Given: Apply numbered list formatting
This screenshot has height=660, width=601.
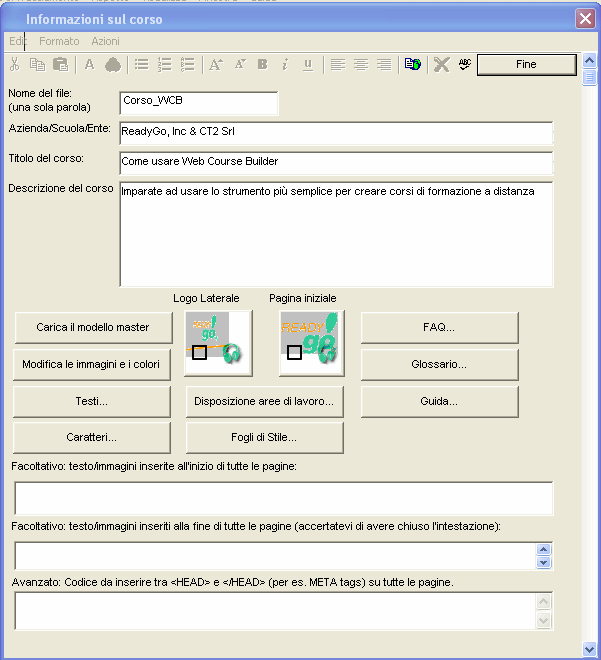Looking at the screenshot, I should (165, 64).
